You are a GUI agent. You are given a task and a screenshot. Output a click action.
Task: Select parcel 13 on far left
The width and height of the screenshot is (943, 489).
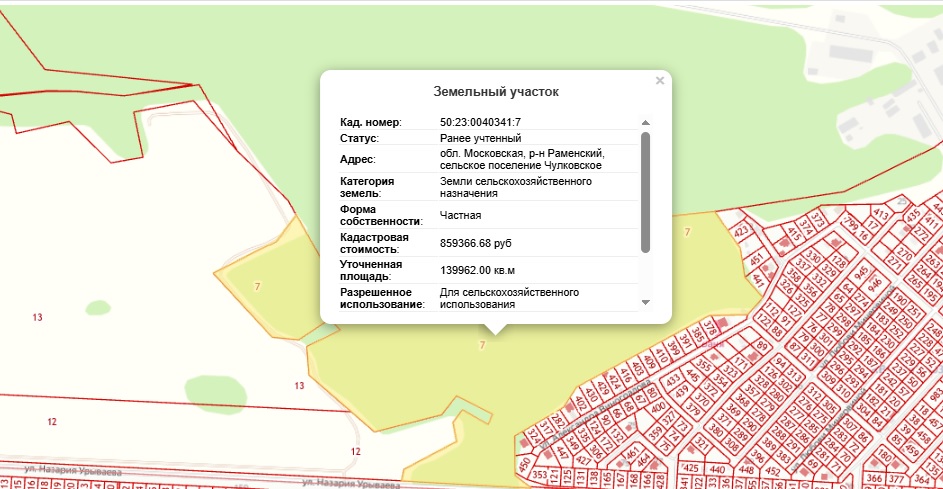(x=37, y=317)
